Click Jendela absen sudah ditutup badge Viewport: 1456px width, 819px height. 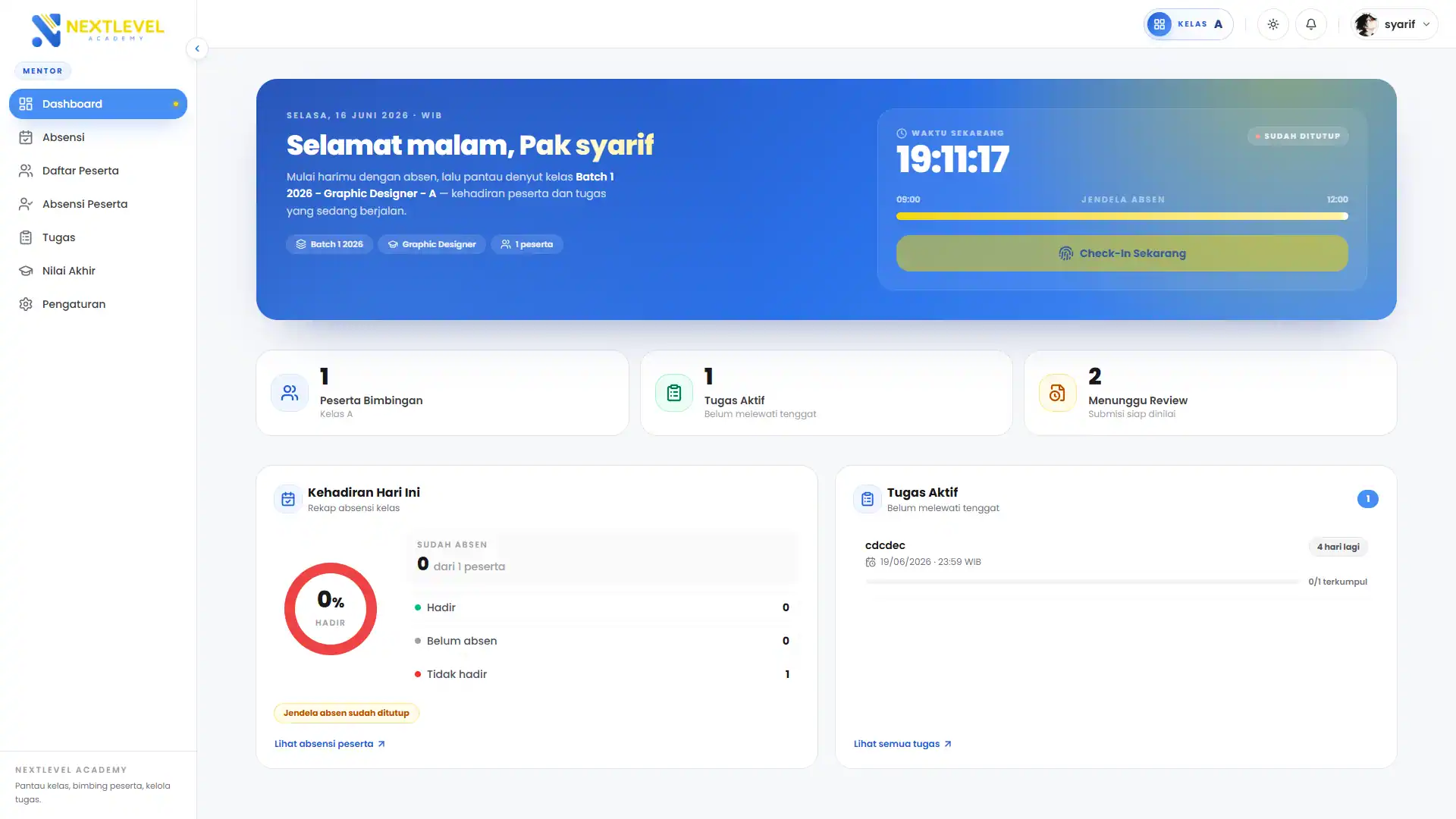[347, 713]
